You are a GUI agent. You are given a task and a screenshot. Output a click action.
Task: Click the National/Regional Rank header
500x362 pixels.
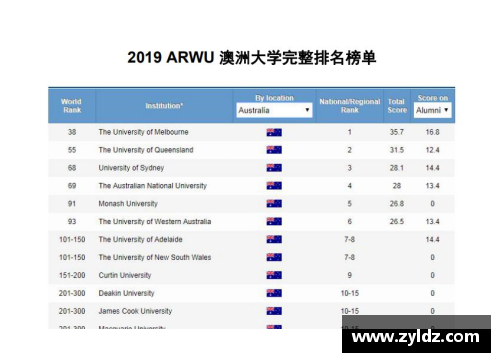(x=349, y=106)
